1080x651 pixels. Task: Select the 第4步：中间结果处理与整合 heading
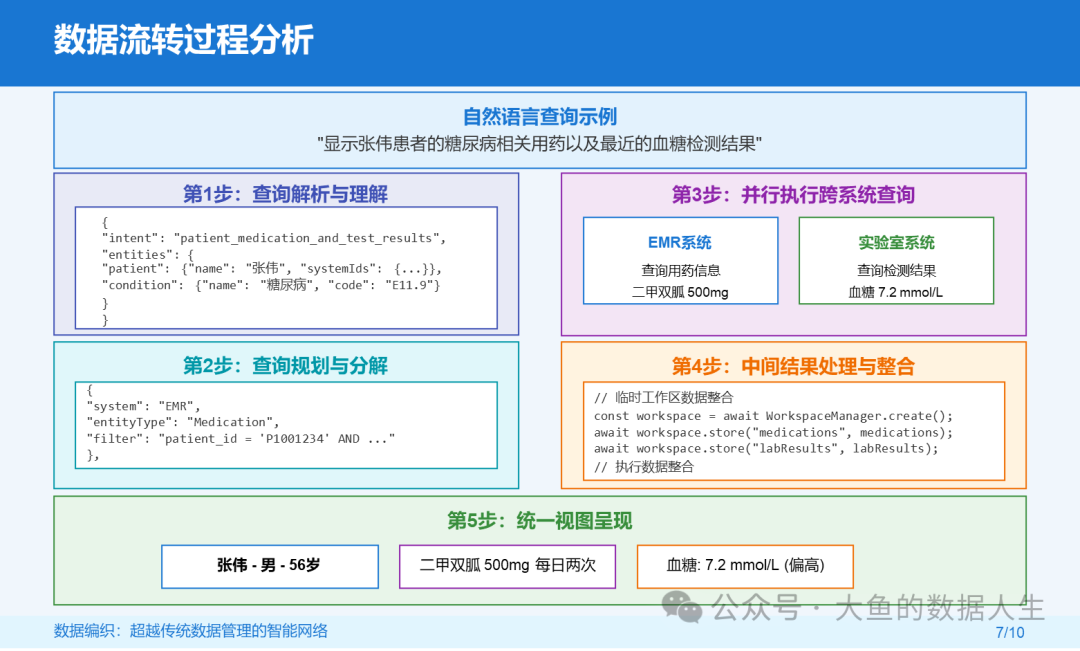793,366
